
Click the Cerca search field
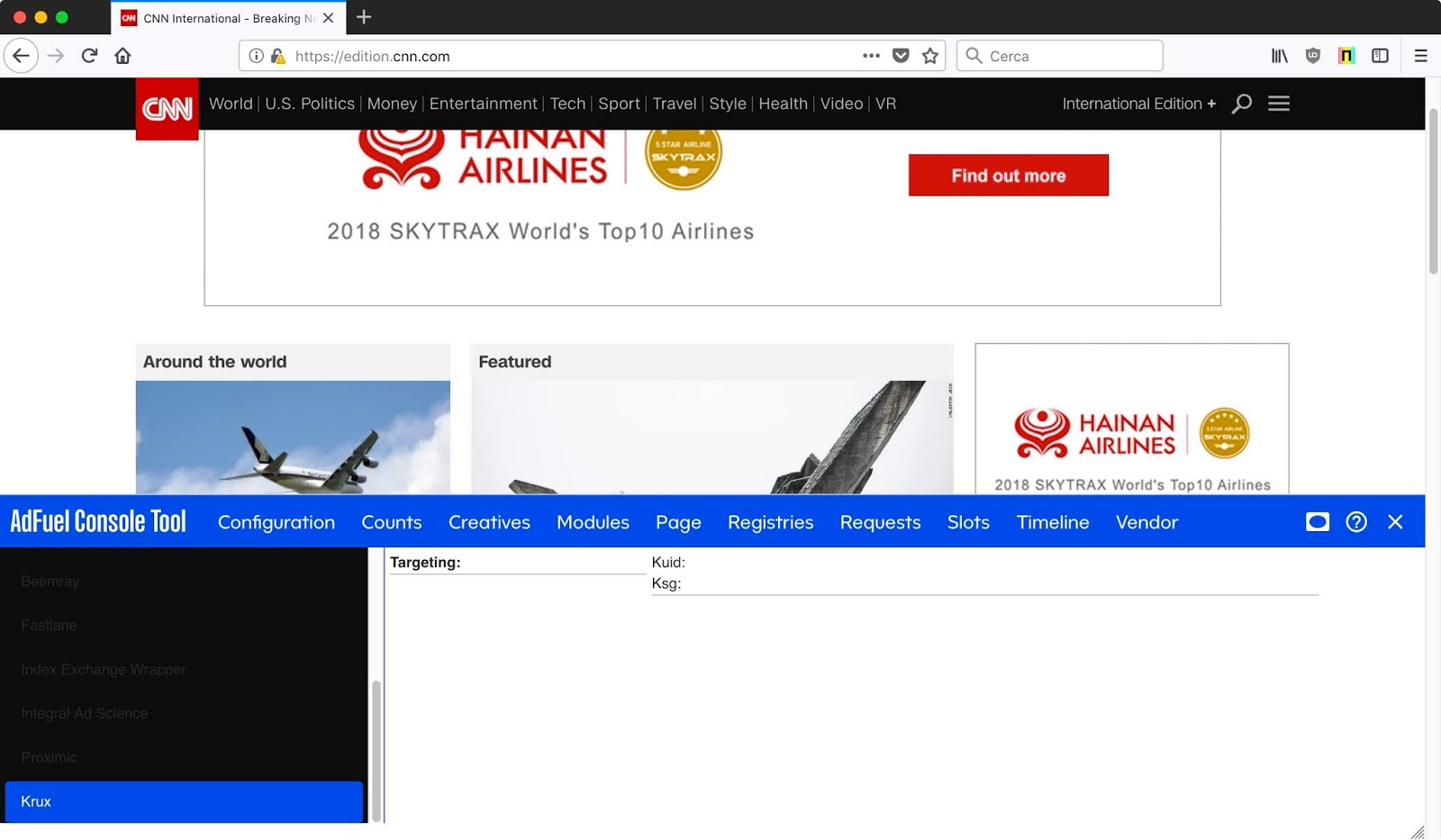(x=1060, y=56)
